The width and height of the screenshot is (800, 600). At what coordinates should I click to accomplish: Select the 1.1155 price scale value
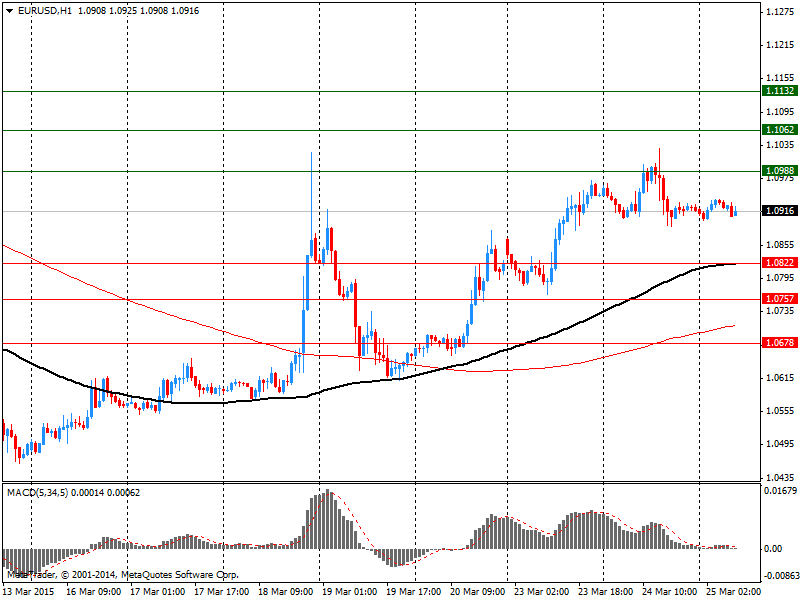click(781, 78)
